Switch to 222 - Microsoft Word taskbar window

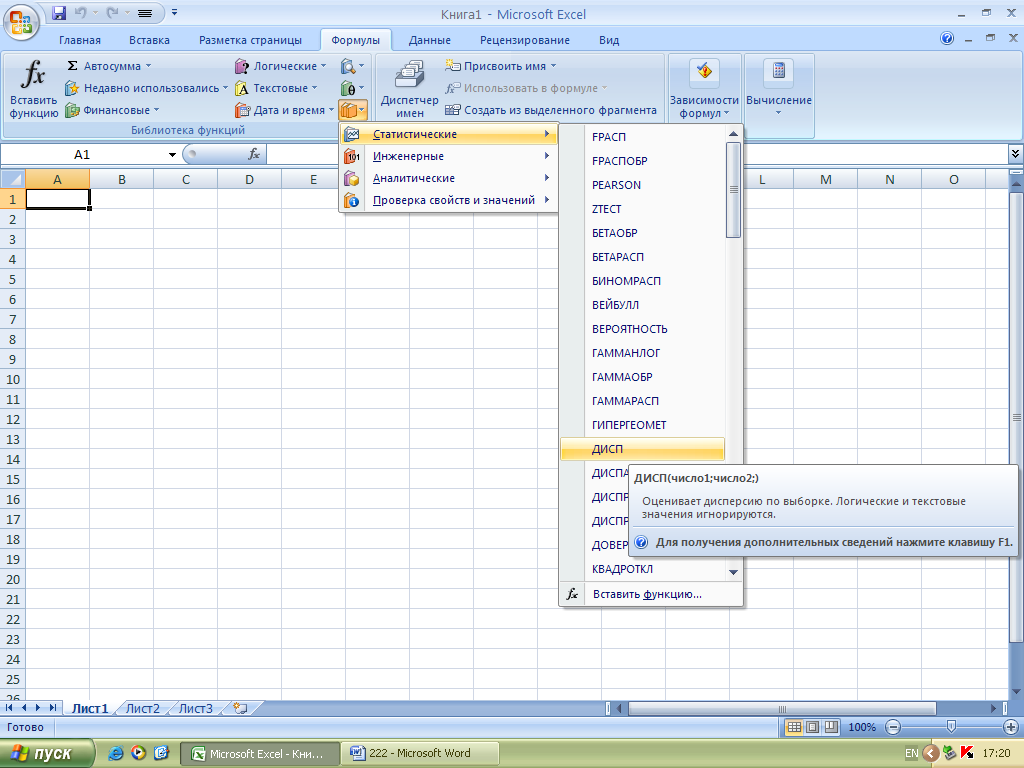pyautogui.click(x=419, y=753)
